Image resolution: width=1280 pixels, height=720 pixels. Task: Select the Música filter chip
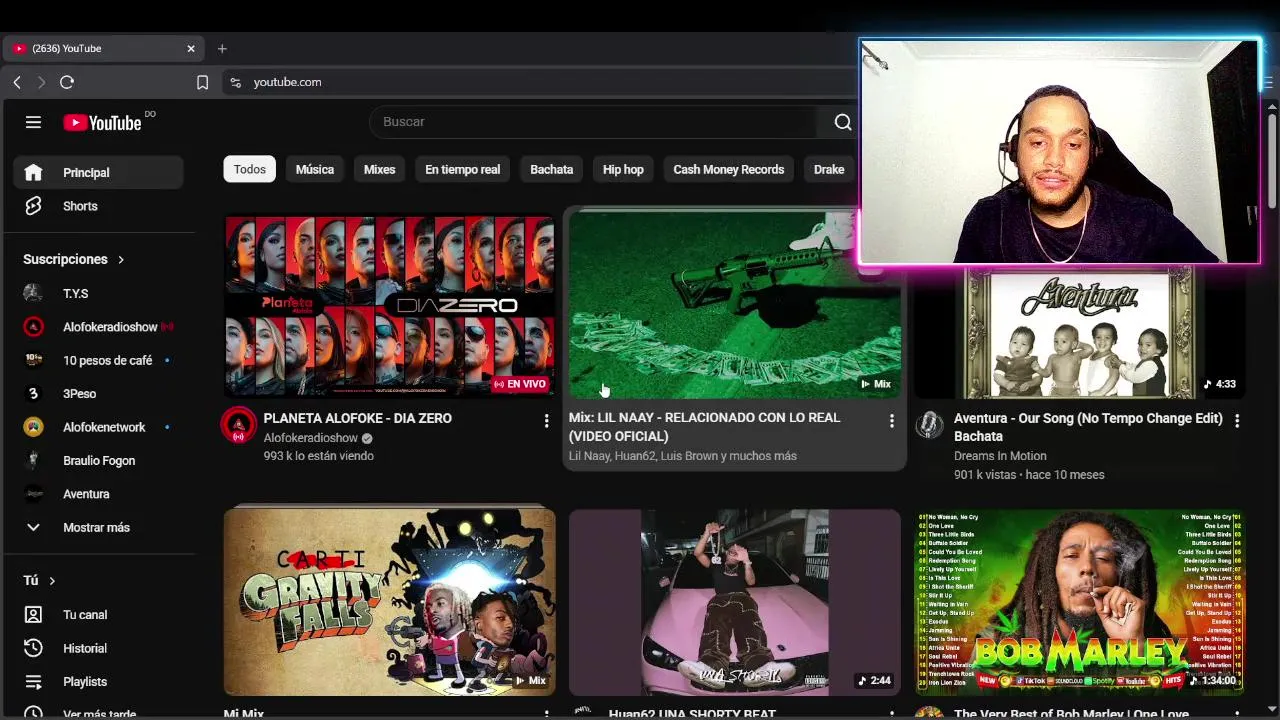point(315,169)
